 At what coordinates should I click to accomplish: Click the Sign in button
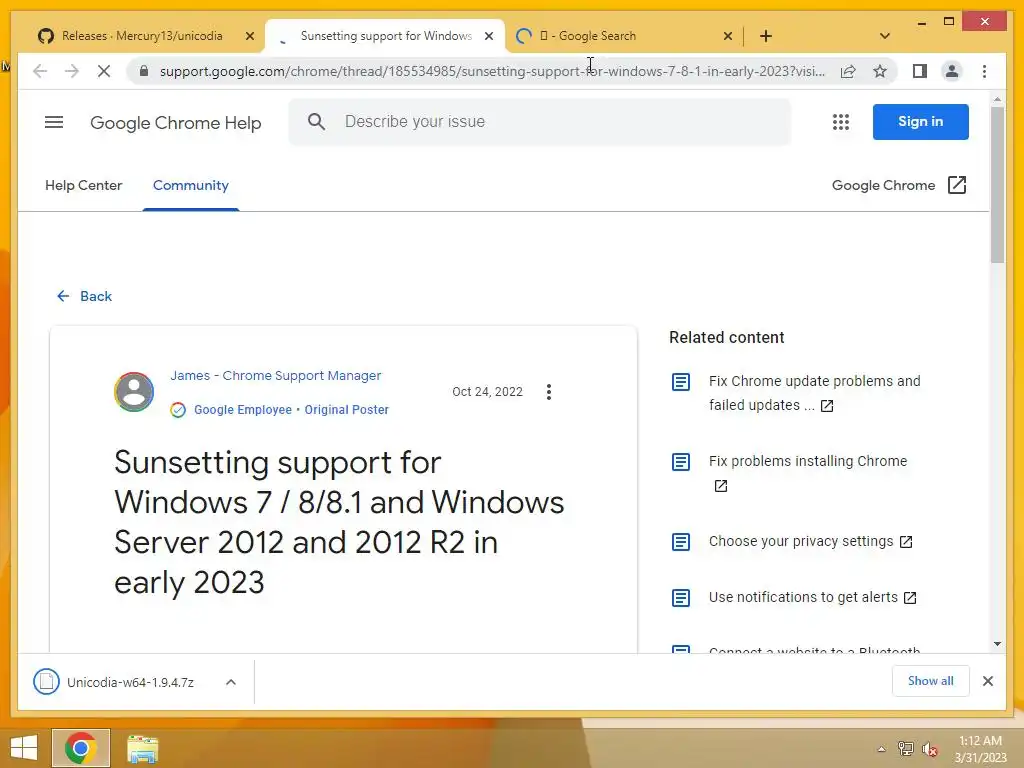pos(920,121)
